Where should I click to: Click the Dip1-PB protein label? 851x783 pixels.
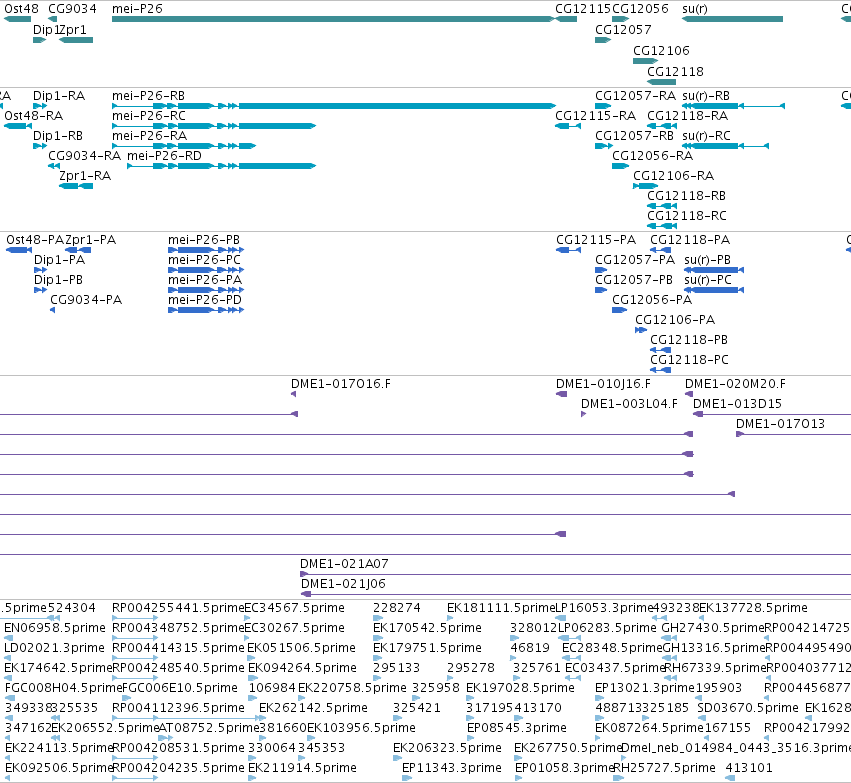58,281
